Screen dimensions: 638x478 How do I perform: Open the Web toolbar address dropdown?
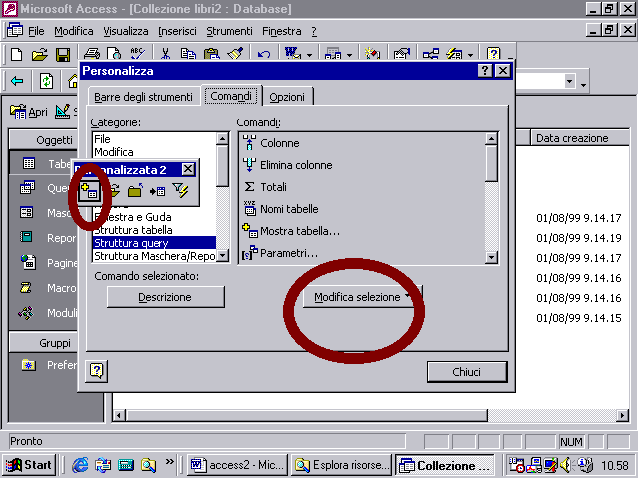(570, 81)
